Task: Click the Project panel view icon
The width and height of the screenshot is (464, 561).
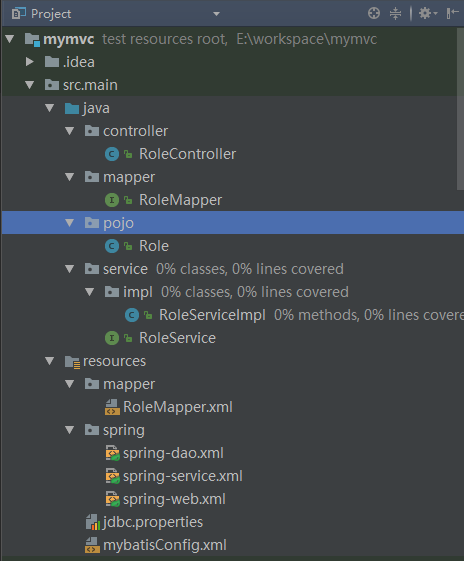Action: coord(19,14)
